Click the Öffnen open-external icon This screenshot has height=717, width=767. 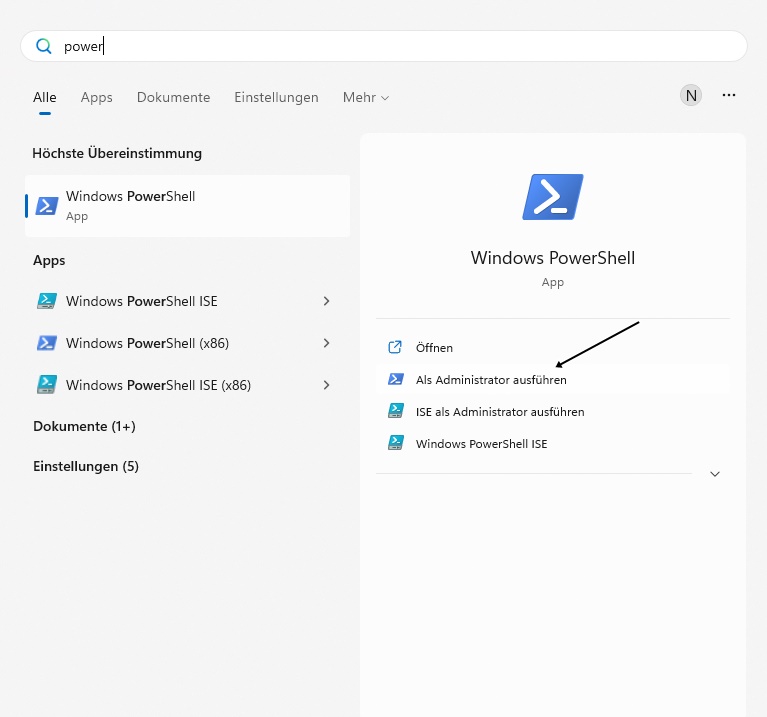tap(395, 348)
